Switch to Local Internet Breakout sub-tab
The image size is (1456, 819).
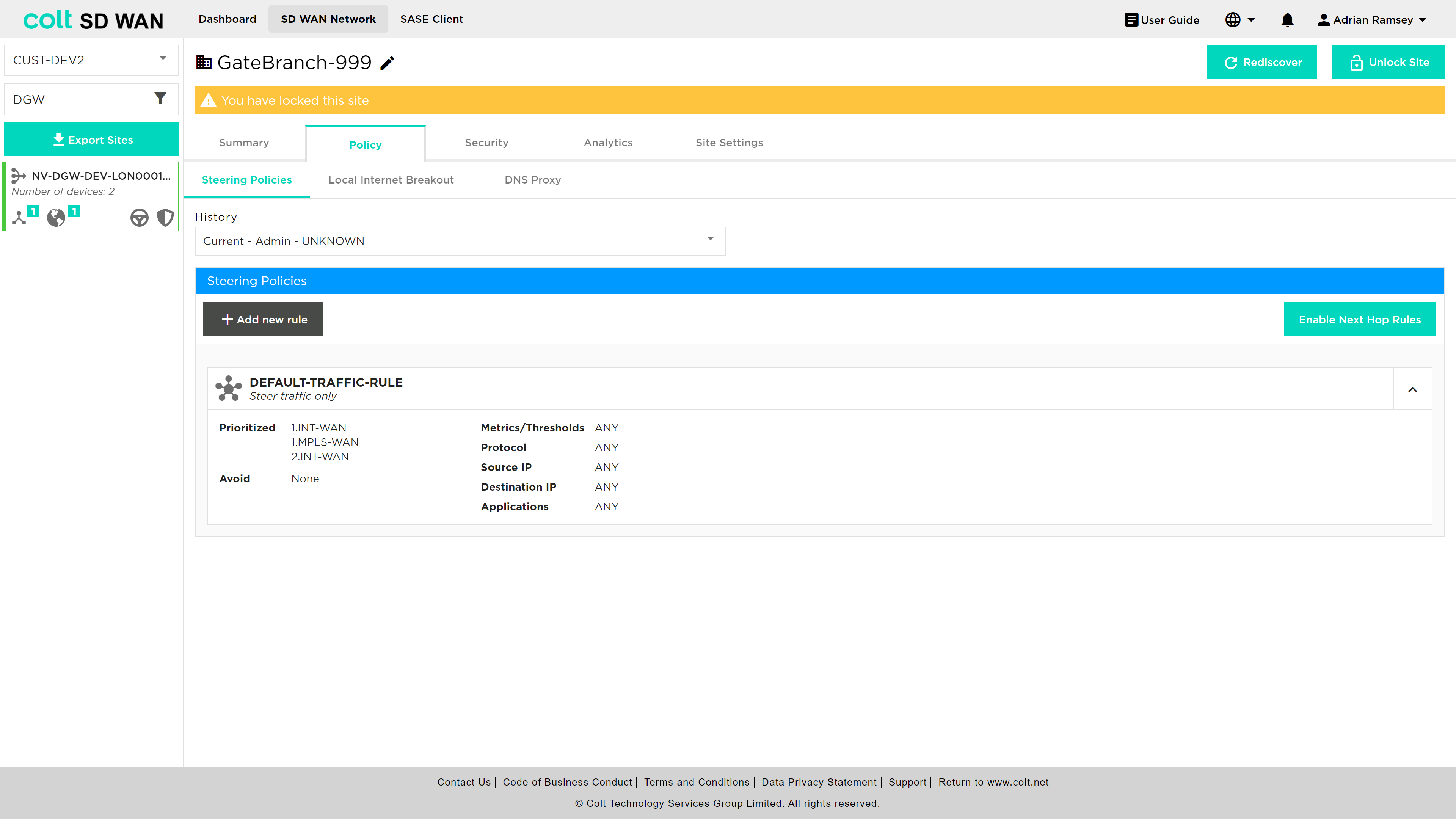click(391, 180)
